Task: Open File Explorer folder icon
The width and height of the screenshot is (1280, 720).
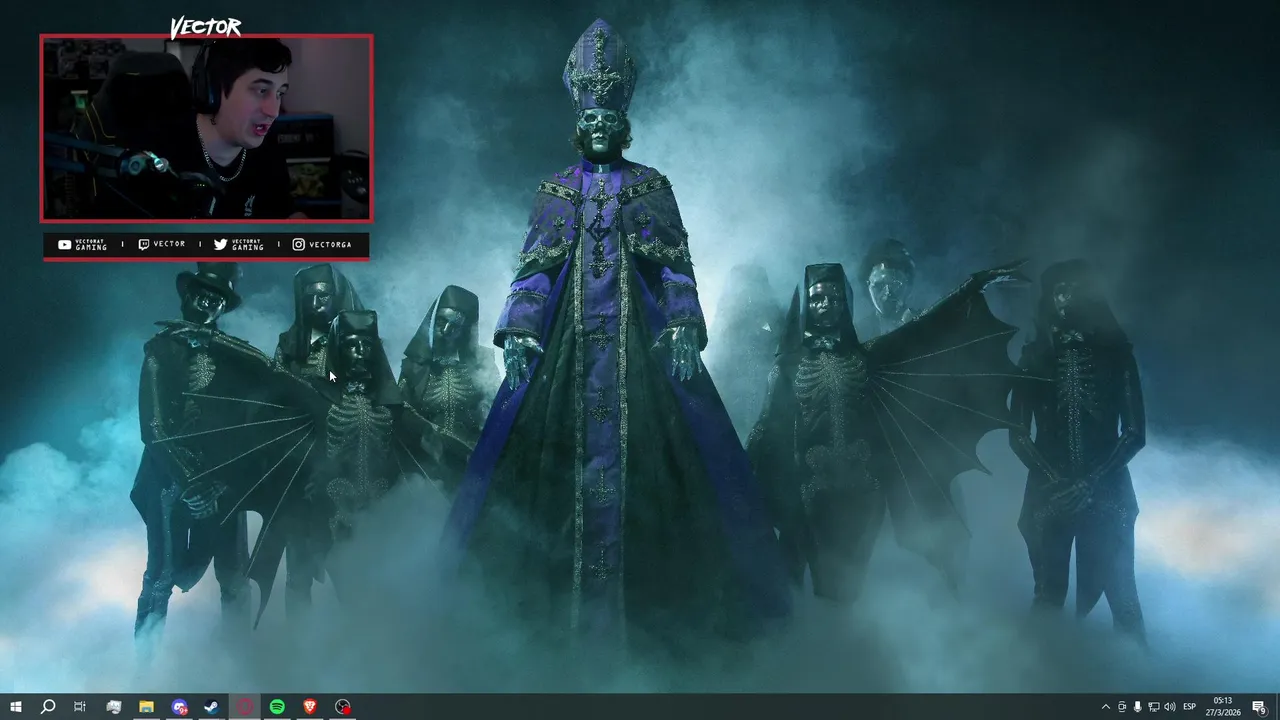Action: [146, 707]
